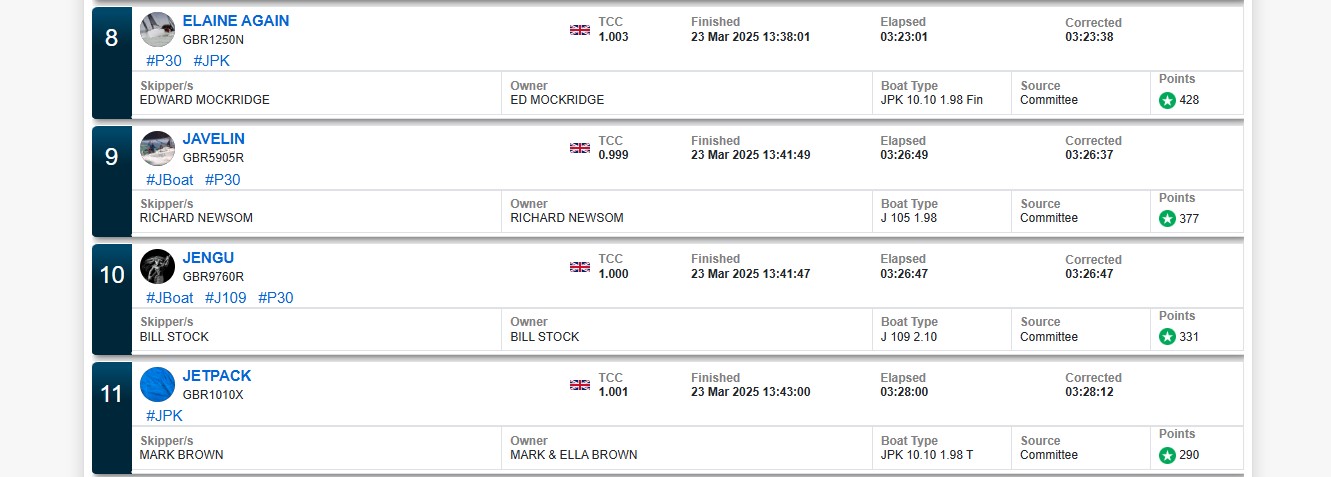Click the JETPACK blue avatar image
The image size is (1331, 477).
tap(157, 385)
